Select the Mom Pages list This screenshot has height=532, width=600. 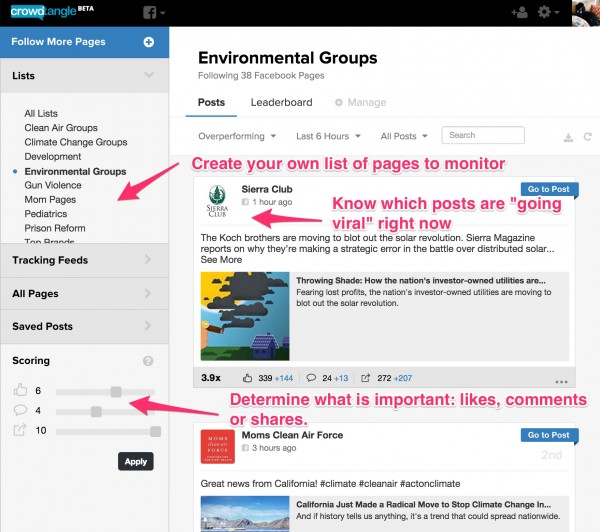coord(50,200)
